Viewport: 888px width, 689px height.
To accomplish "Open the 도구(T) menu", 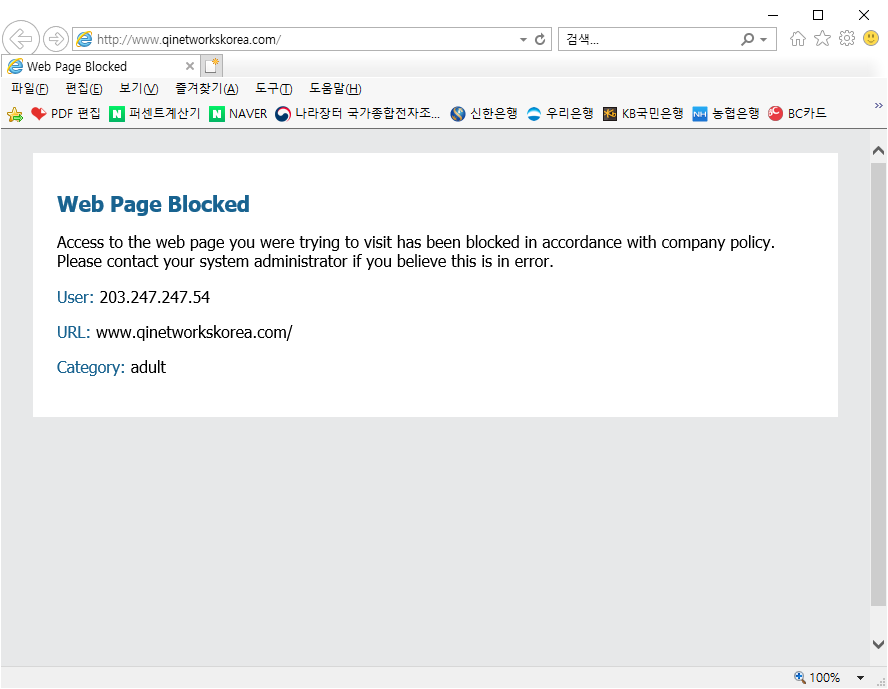I will point(274,89).
